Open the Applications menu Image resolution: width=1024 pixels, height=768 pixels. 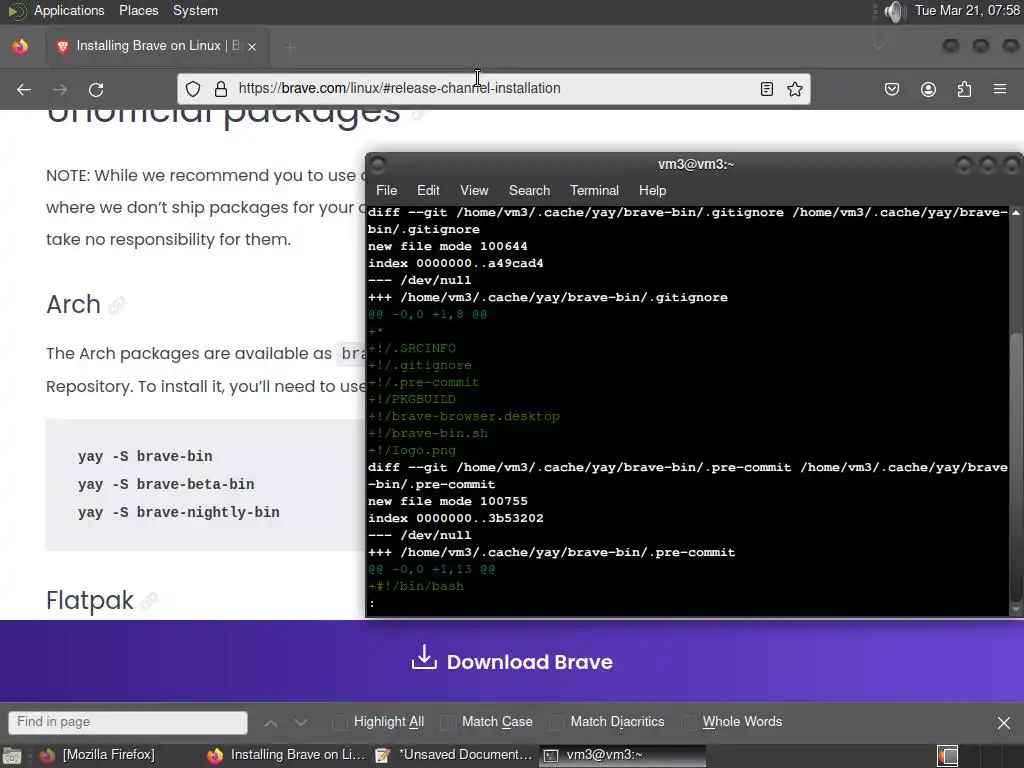point(69,11)
